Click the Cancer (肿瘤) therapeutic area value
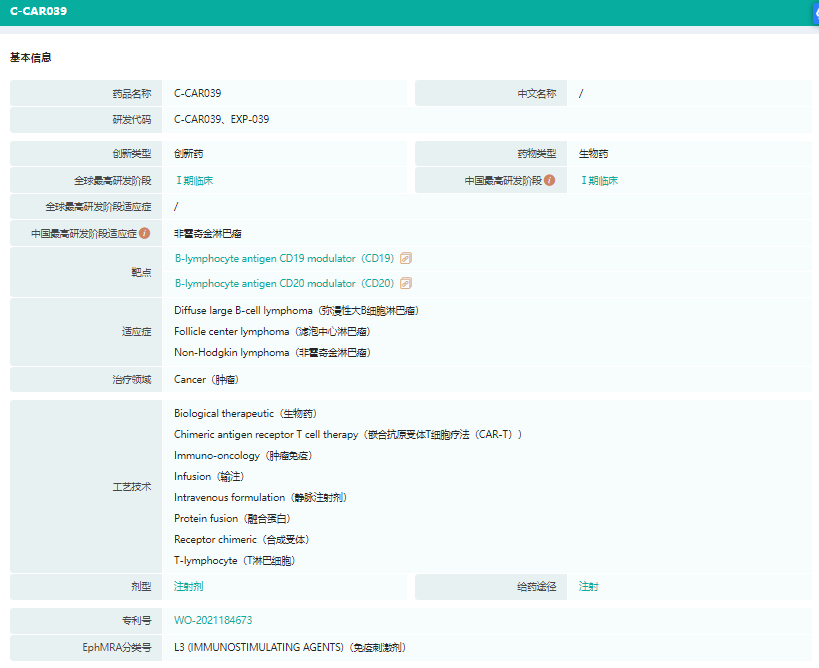The height and width of the screenshot is (668, 819). (206, 380)
